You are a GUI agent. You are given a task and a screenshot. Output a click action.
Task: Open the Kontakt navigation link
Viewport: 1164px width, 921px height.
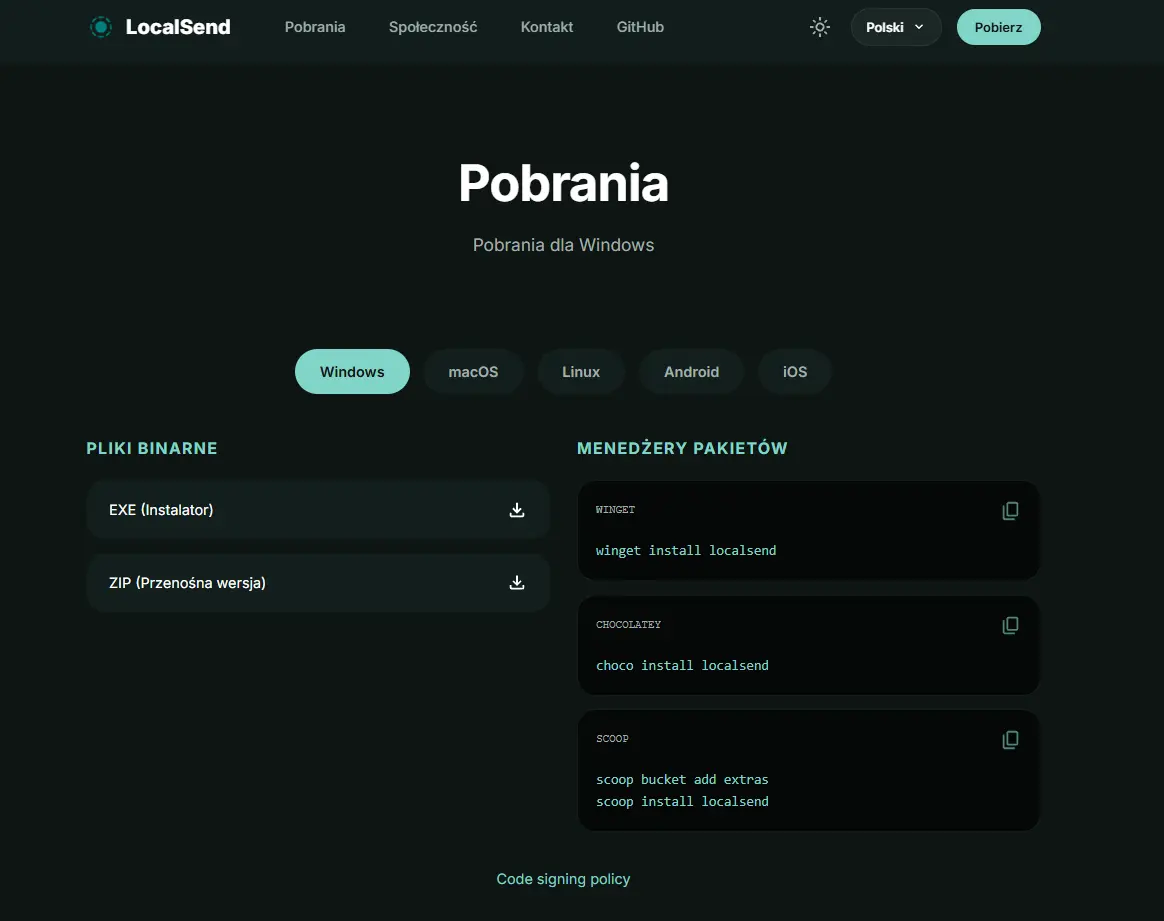click(x=547, y=27)
